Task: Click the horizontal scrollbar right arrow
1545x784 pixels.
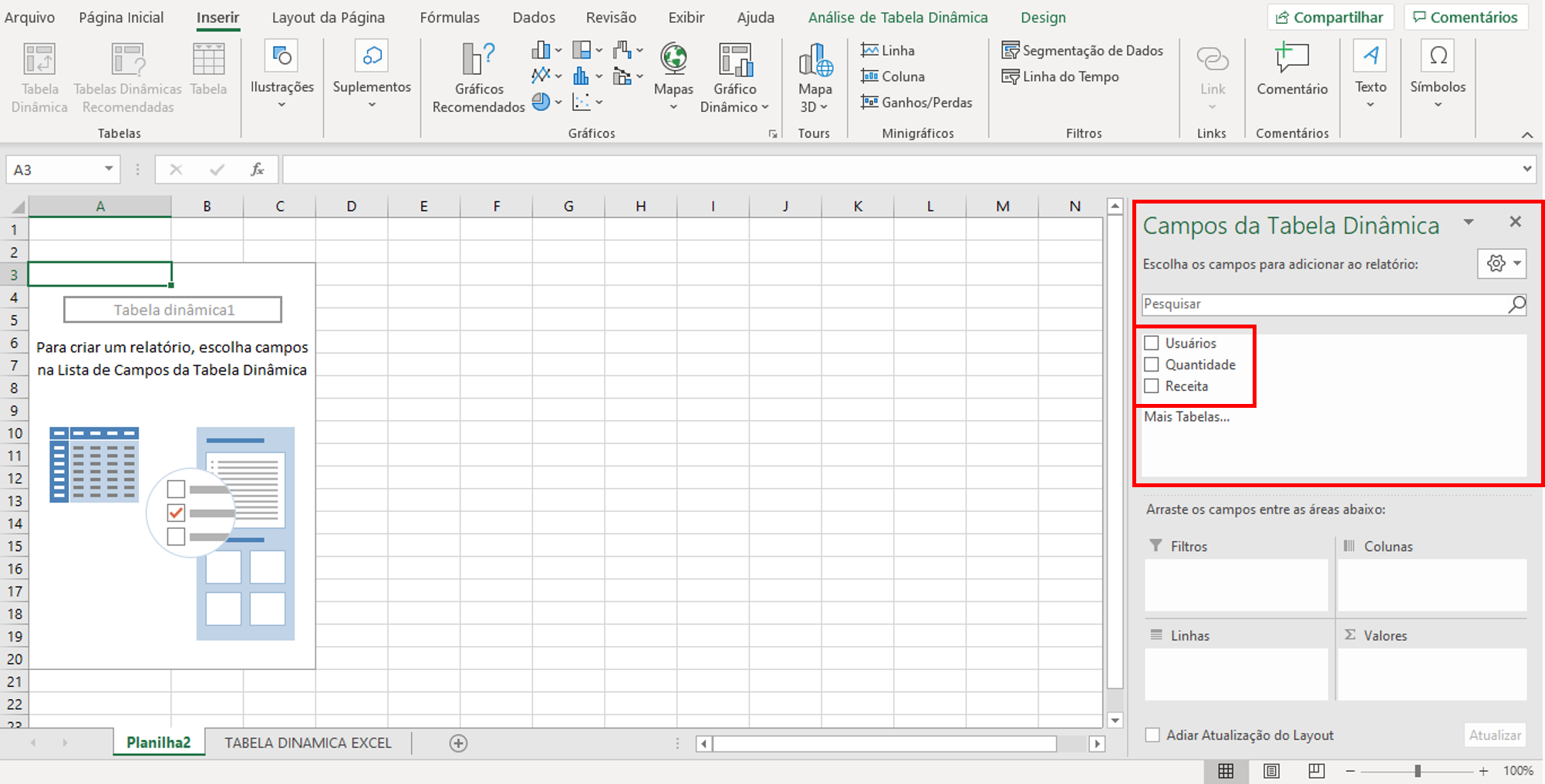Action: pos(1097,744)
